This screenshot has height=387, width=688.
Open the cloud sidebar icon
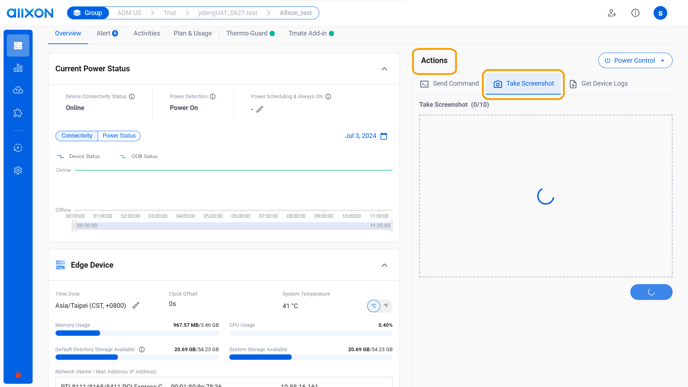coord(18,90)
